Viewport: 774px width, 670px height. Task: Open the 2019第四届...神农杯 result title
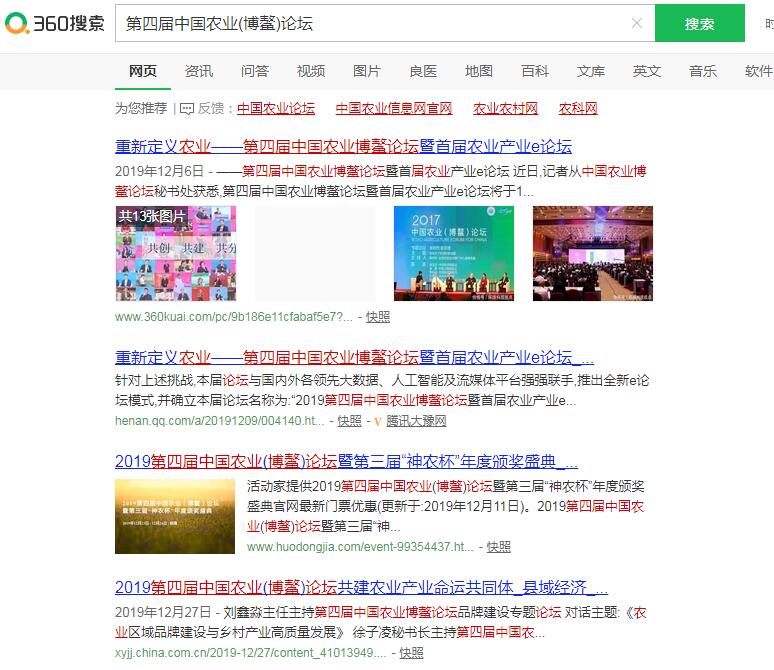pyautogui.click(x=346, y=462)
